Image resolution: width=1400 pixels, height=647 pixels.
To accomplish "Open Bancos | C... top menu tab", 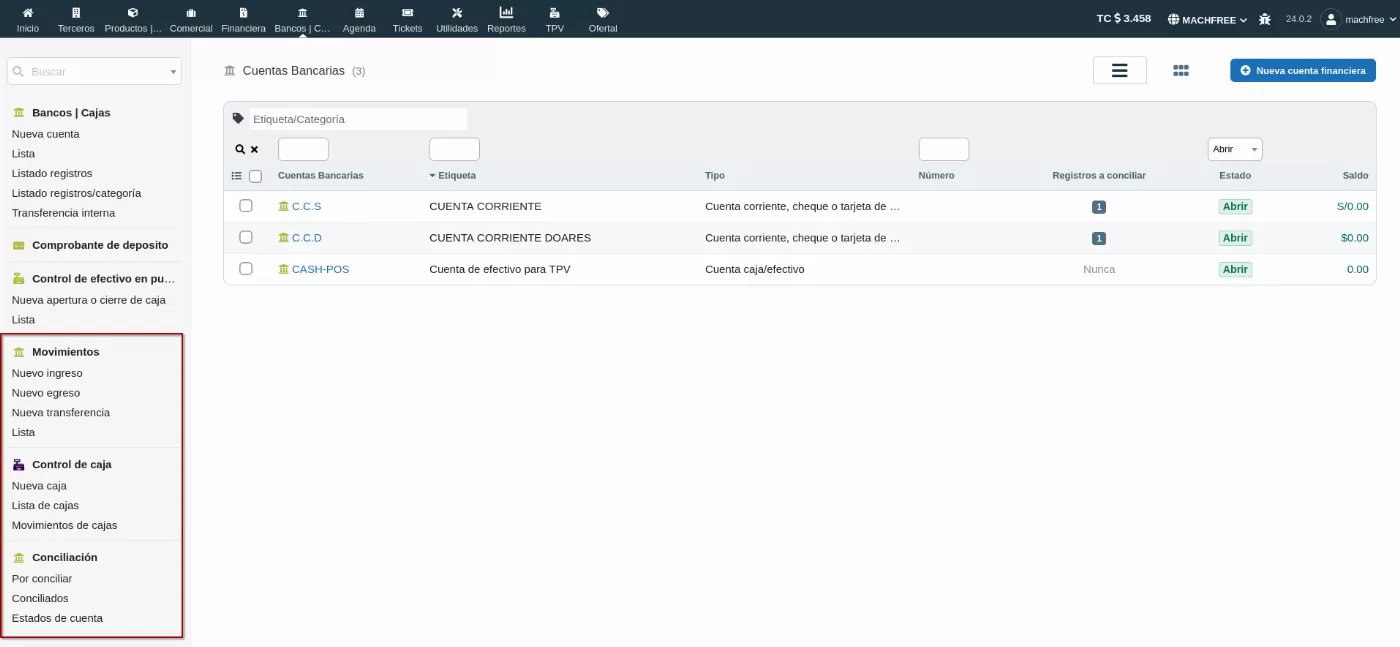I will [302, 19].
